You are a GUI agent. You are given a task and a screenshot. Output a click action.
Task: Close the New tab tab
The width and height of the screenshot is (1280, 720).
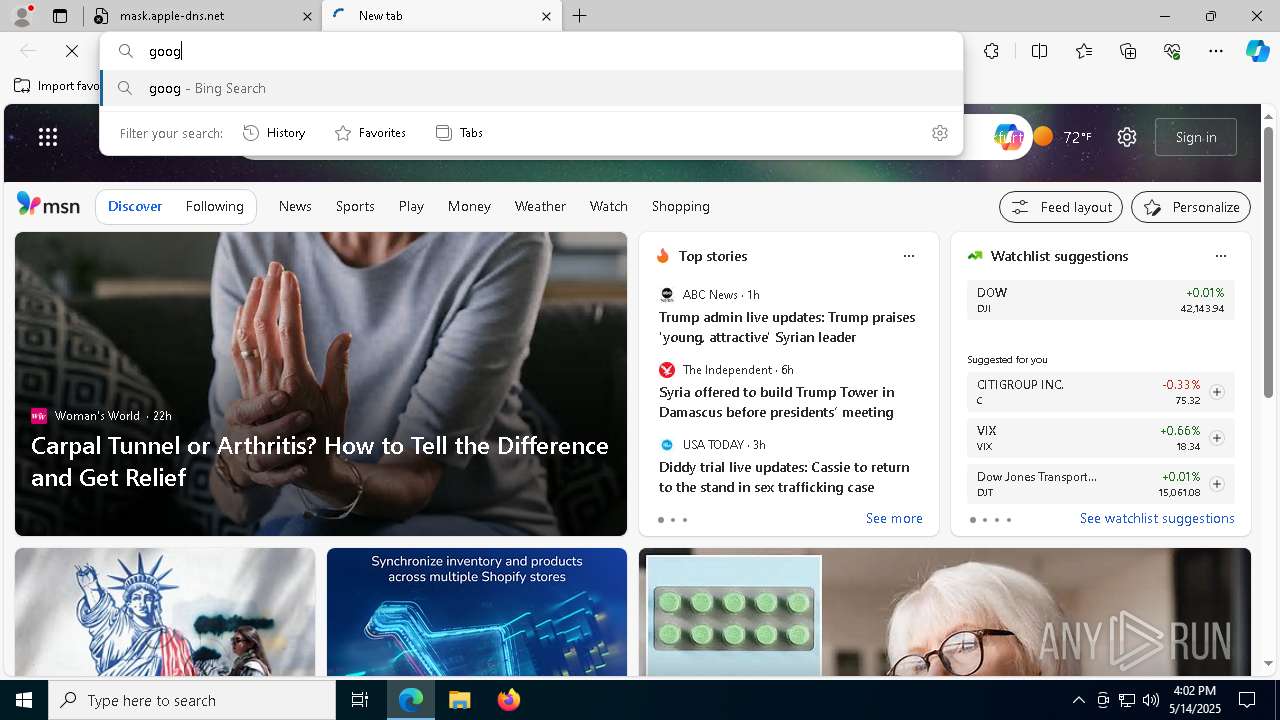tap(546, 16)
